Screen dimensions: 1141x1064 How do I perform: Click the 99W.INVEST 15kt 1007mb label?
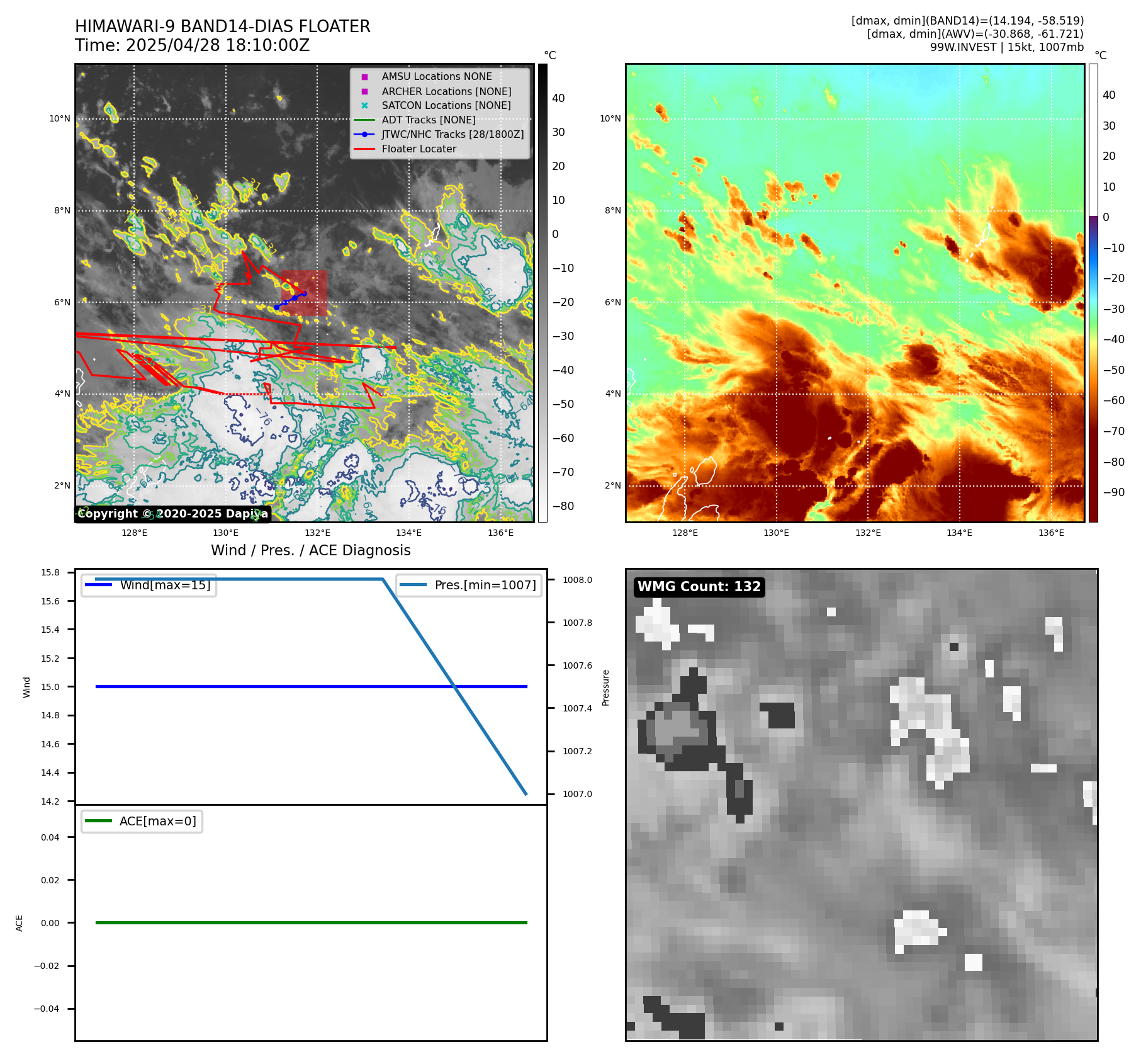1007,47
